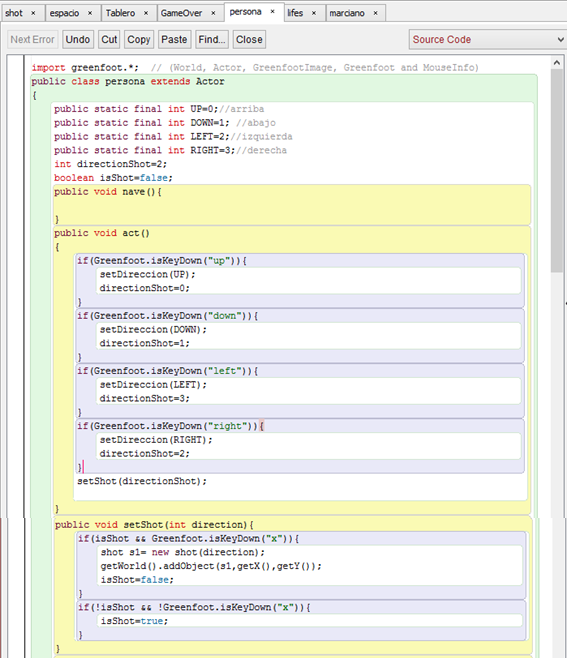
Task: Click the 'setShot(directionShot);' line
Action: coord(142,481)
